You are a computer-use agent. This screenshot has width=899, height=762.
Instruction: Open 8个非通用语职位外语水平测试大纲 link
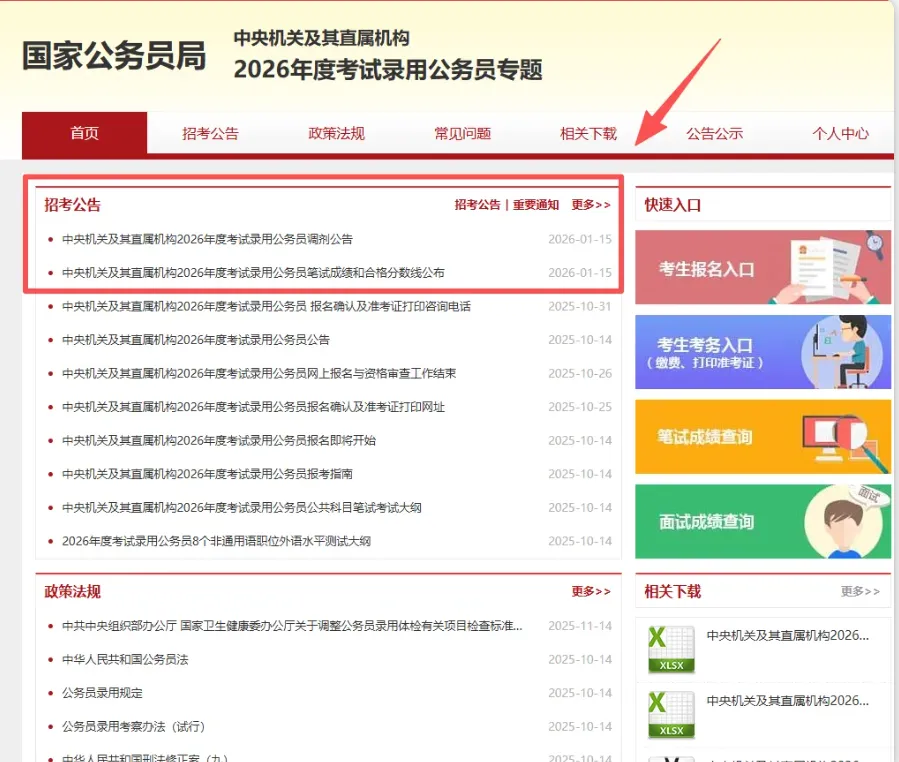pos(216,541)
